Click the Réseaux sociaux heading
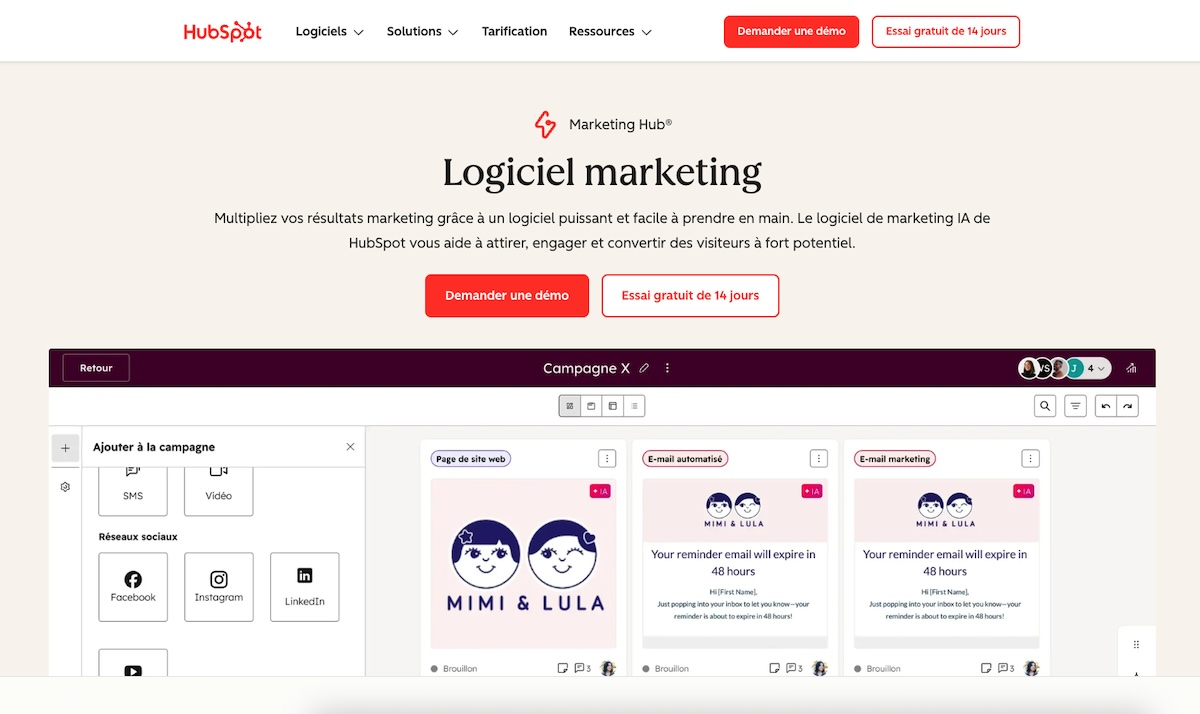1200x714 pixels. coord(138,537)
